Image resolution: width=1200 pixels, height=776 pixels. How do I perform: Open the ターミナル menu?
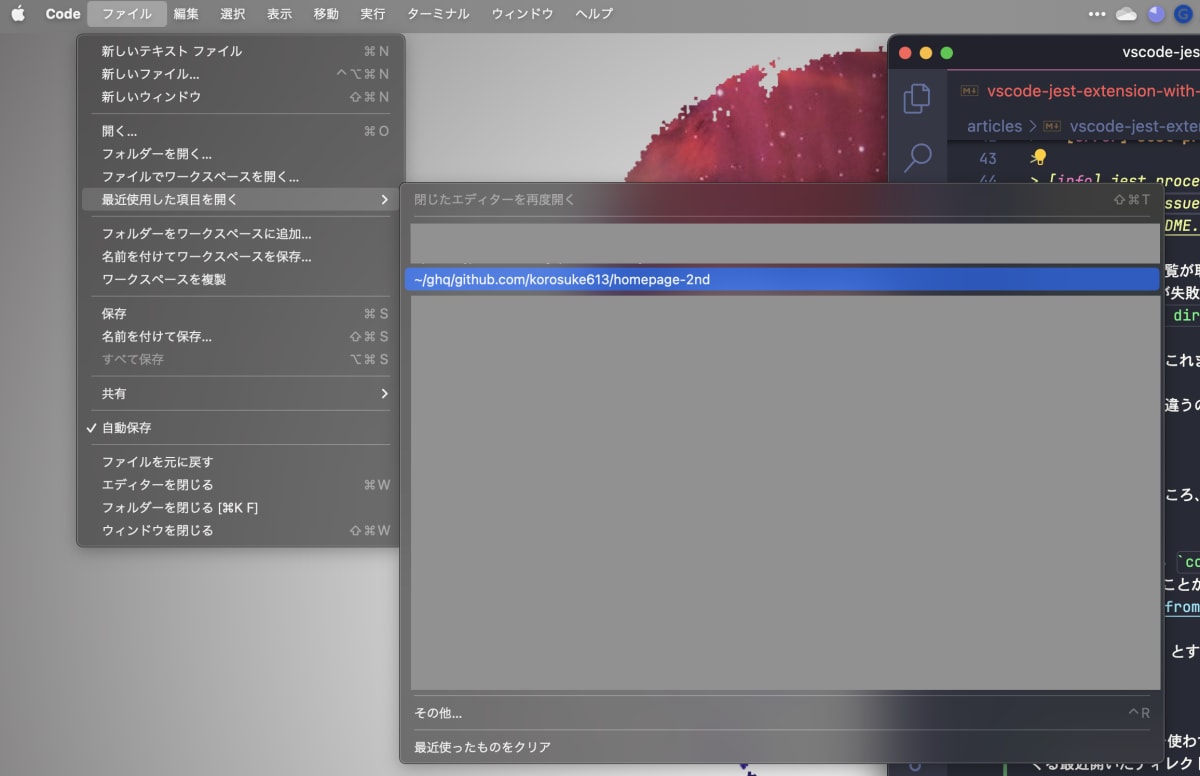pyautogui.click(x=438, y=14)
